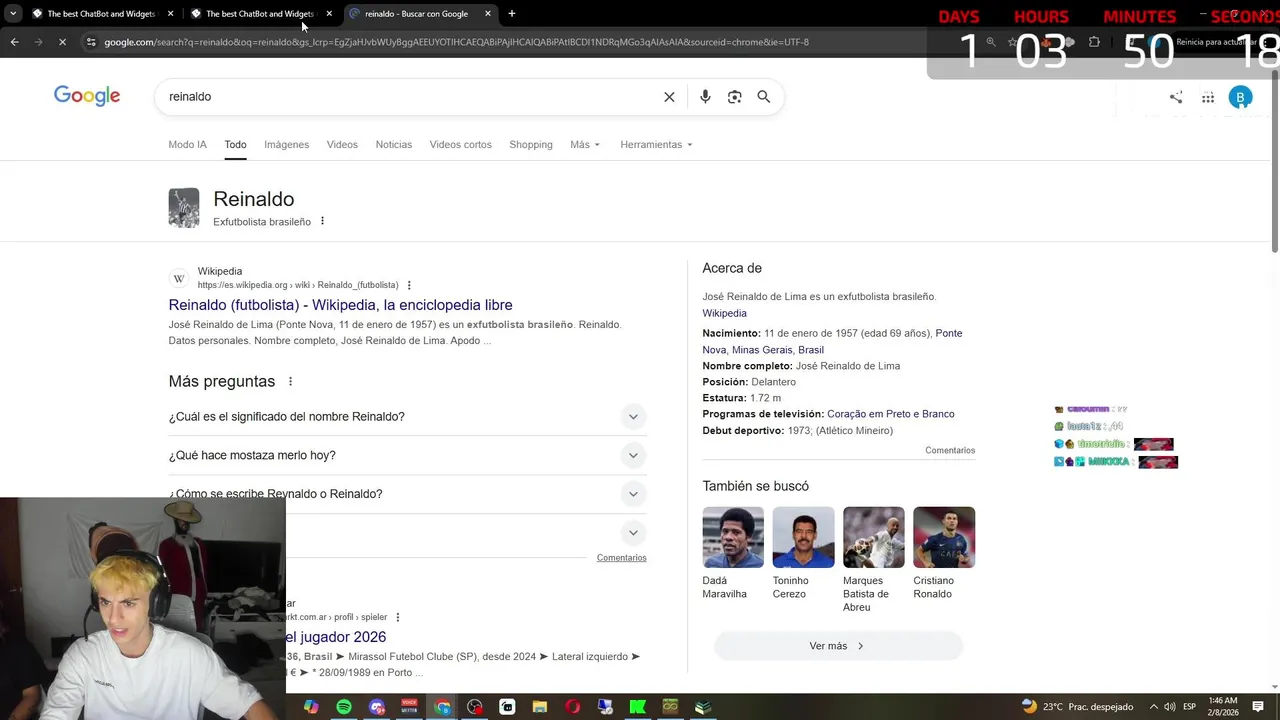Click Chrome icon in the taskbar
Image resolution: width=1280 pixels, height=720 pixels.
click(442, 707)
